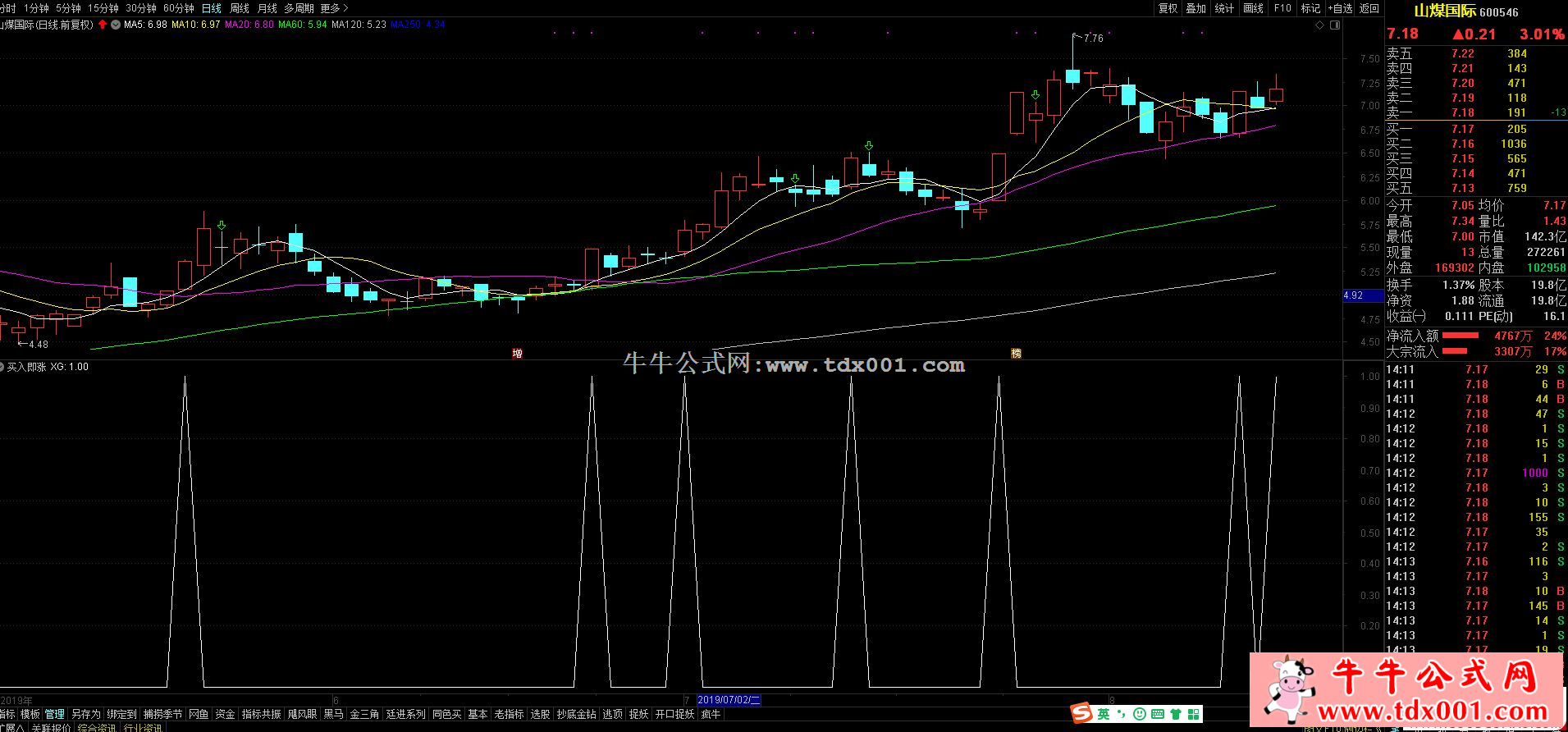Click the red up-arrow icon beside 山煤国际 title

103,25
